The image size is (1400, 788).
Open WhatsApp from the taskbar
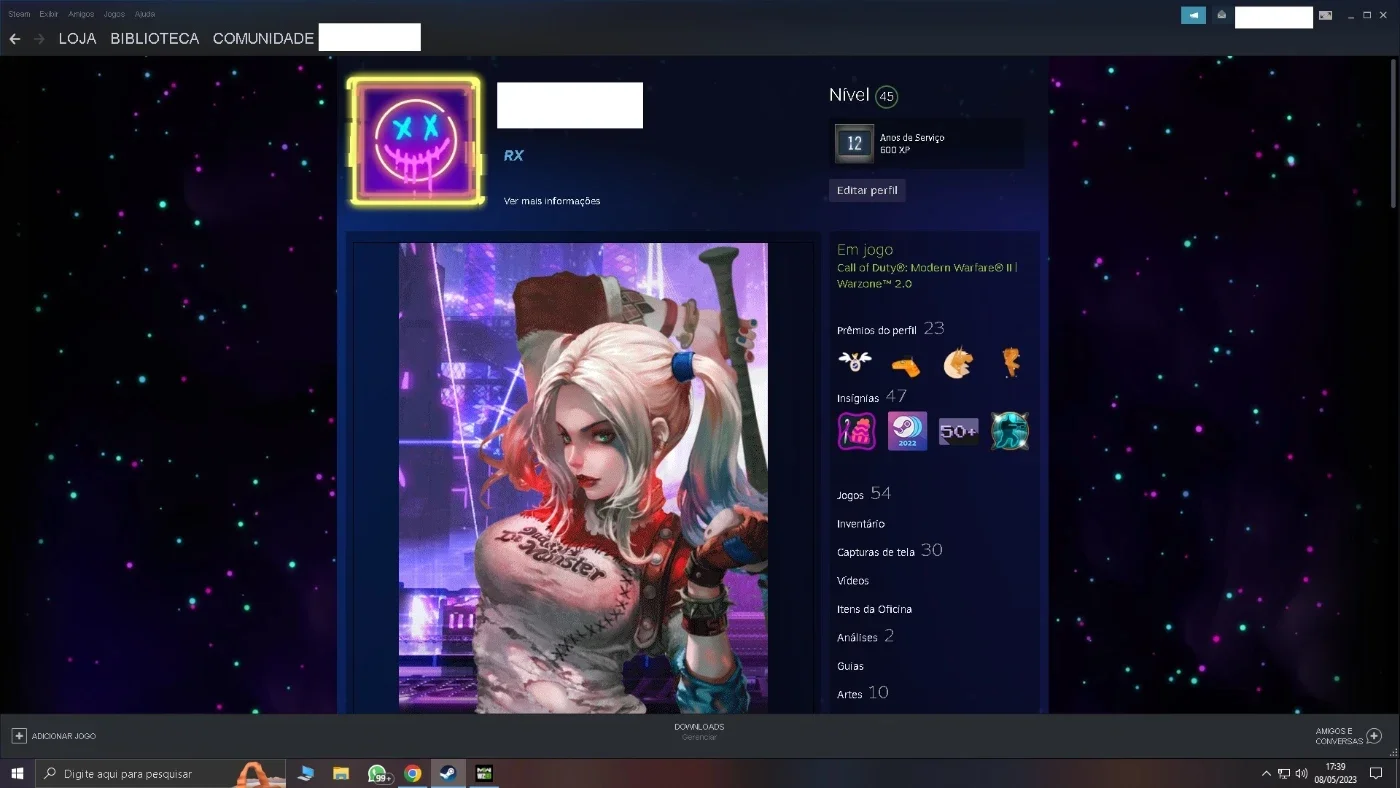pos(377,773)
